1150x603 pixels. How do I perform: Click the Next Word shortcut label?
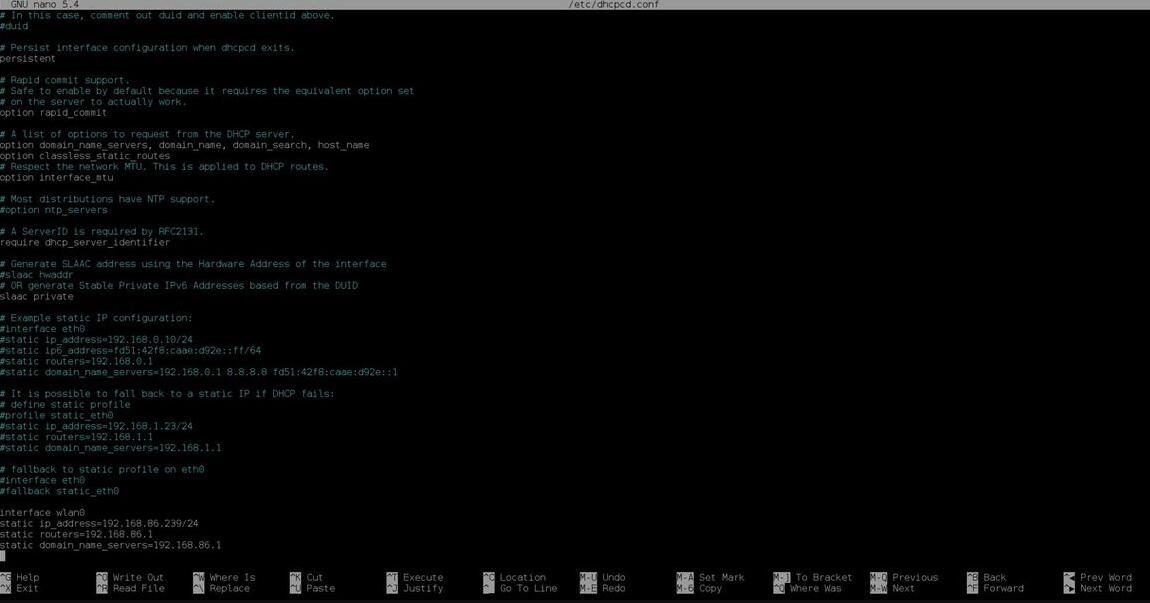click(1106, 589)
